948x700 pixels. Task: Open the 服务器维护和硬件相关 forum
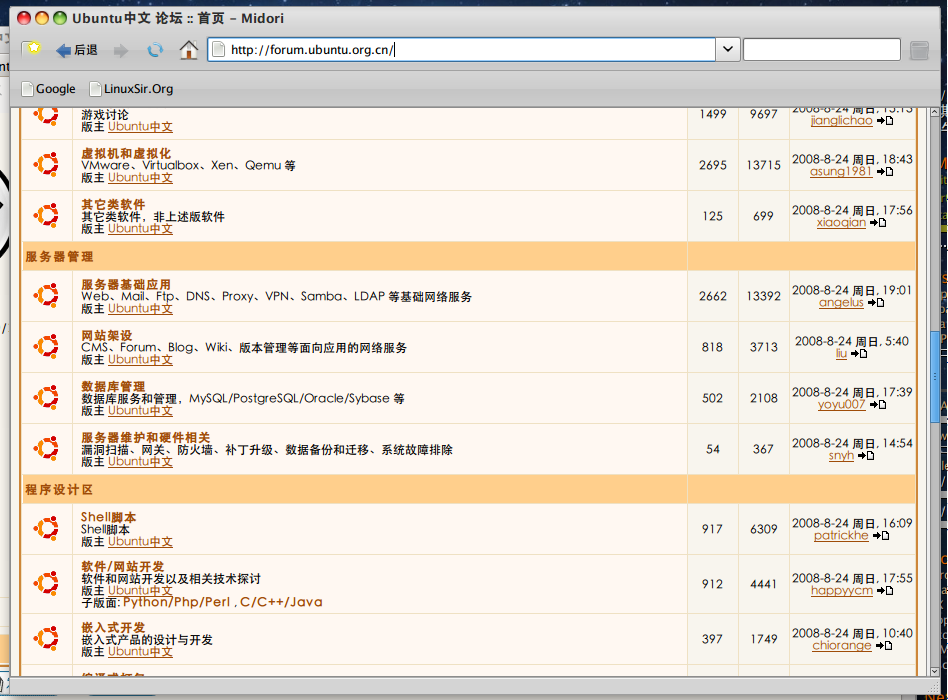tap(146, 437)
